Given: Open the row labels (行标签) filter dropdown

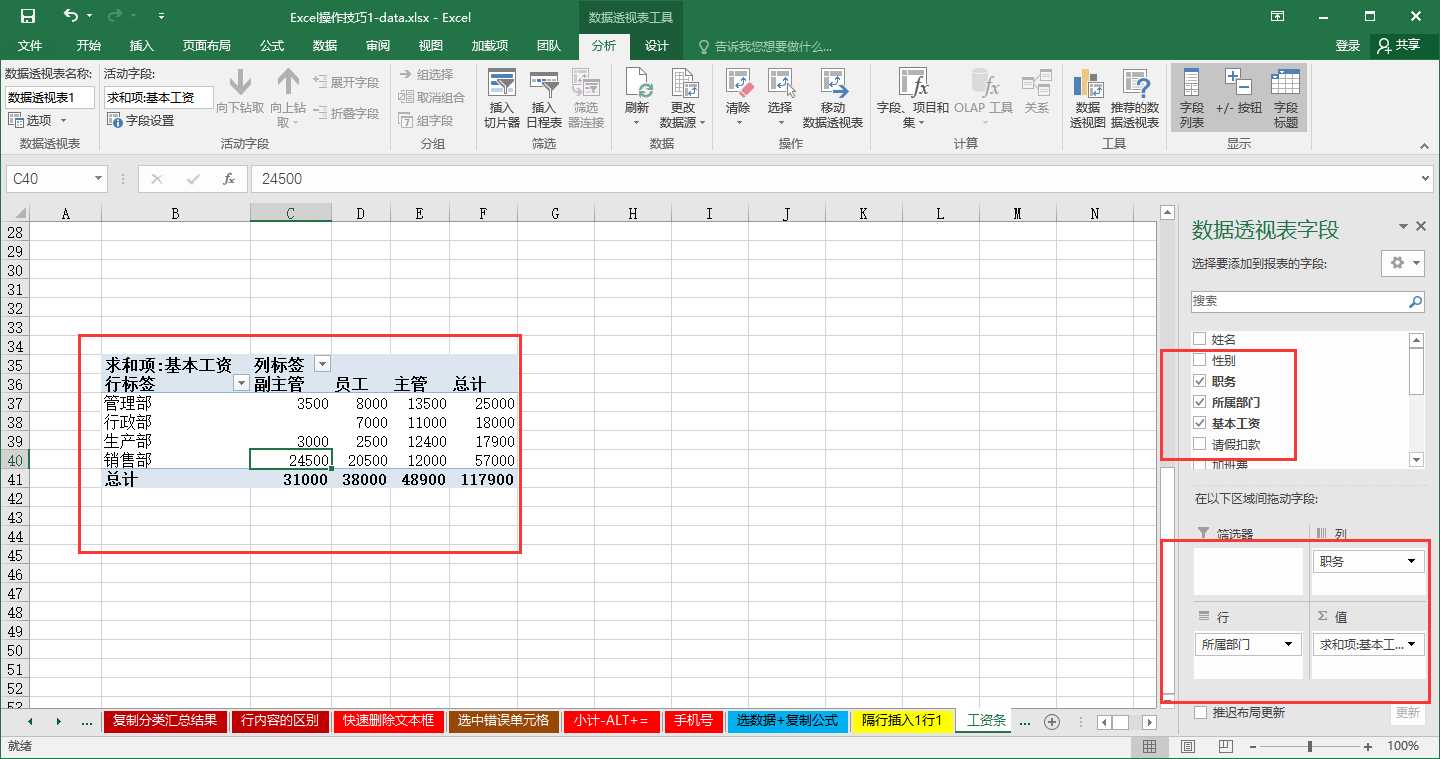Looking at the screenshot, I should [241, 383].
